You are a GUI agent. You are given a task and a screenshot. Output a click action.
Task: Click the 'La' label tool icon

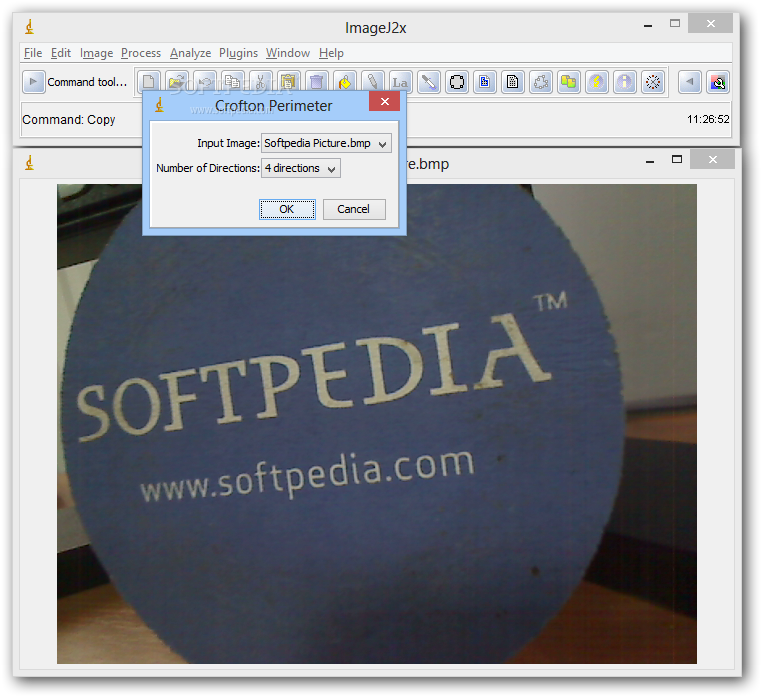400,82
